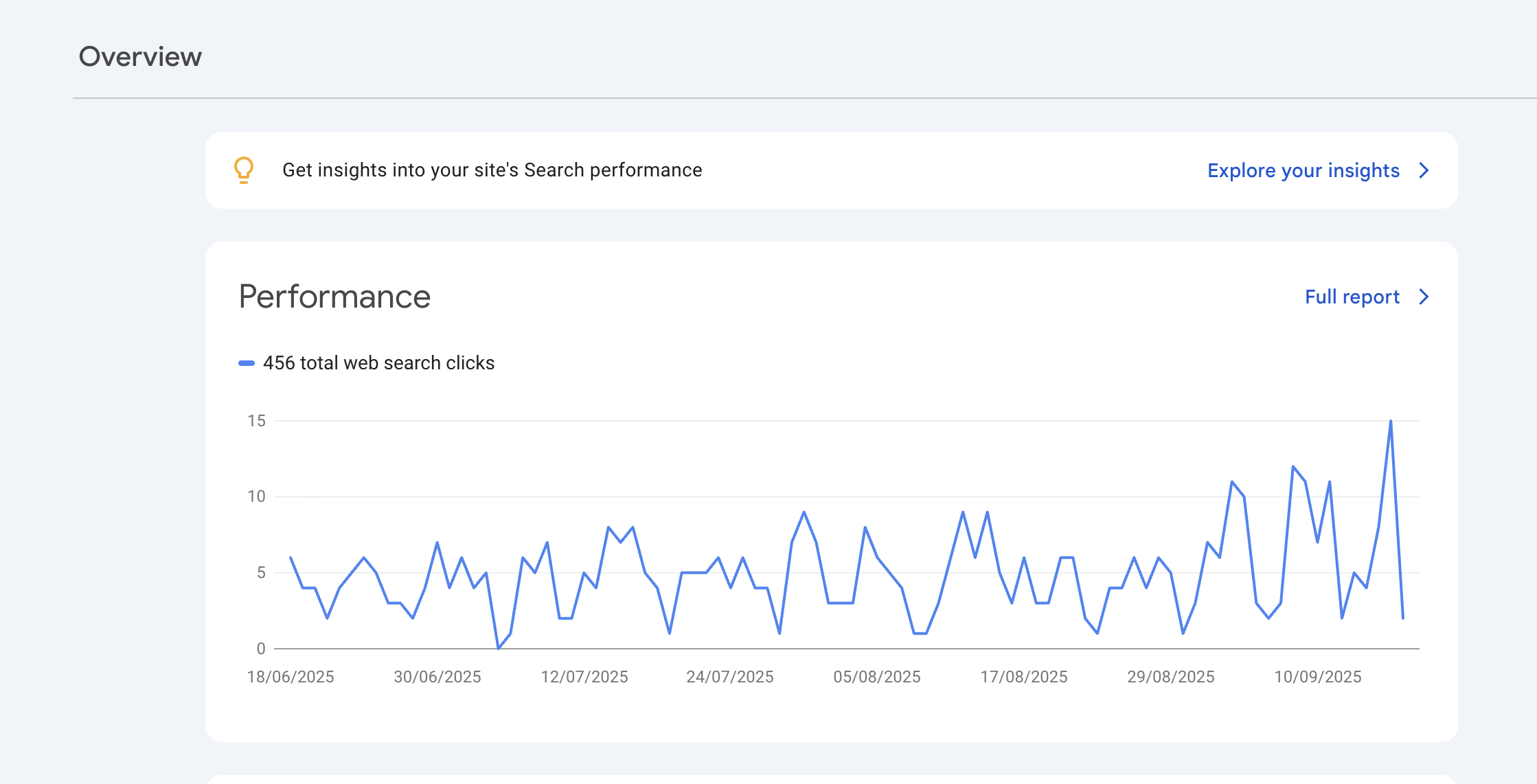Click the lightbulb insights icon
The image size is (1537, 784).
(244, 170)
